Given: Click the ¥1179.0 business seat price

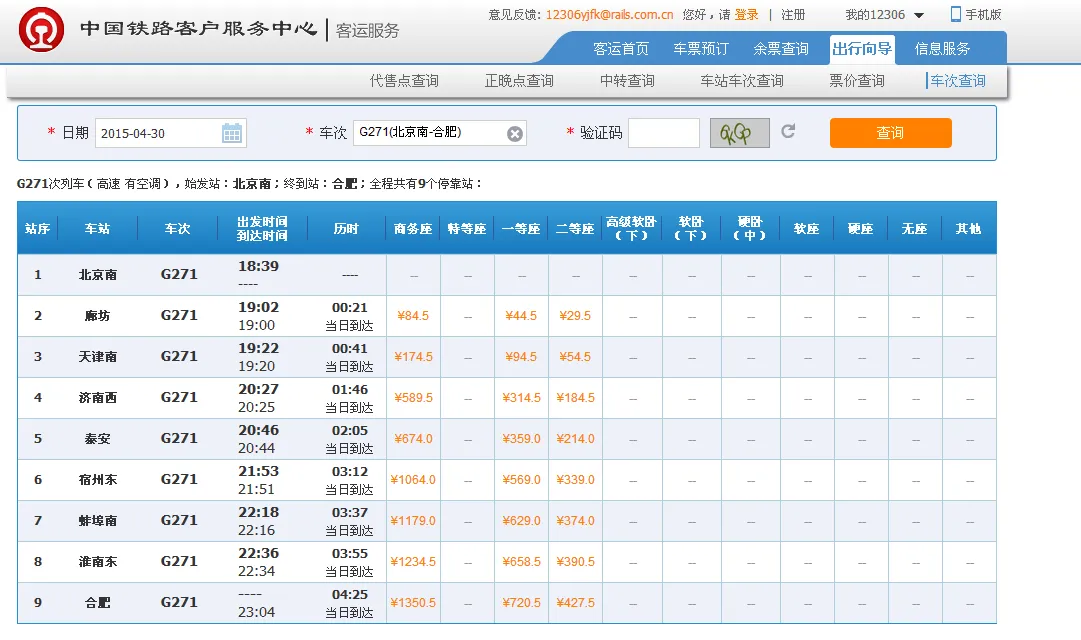Looking at the screenshot, I should click(413, 521).
